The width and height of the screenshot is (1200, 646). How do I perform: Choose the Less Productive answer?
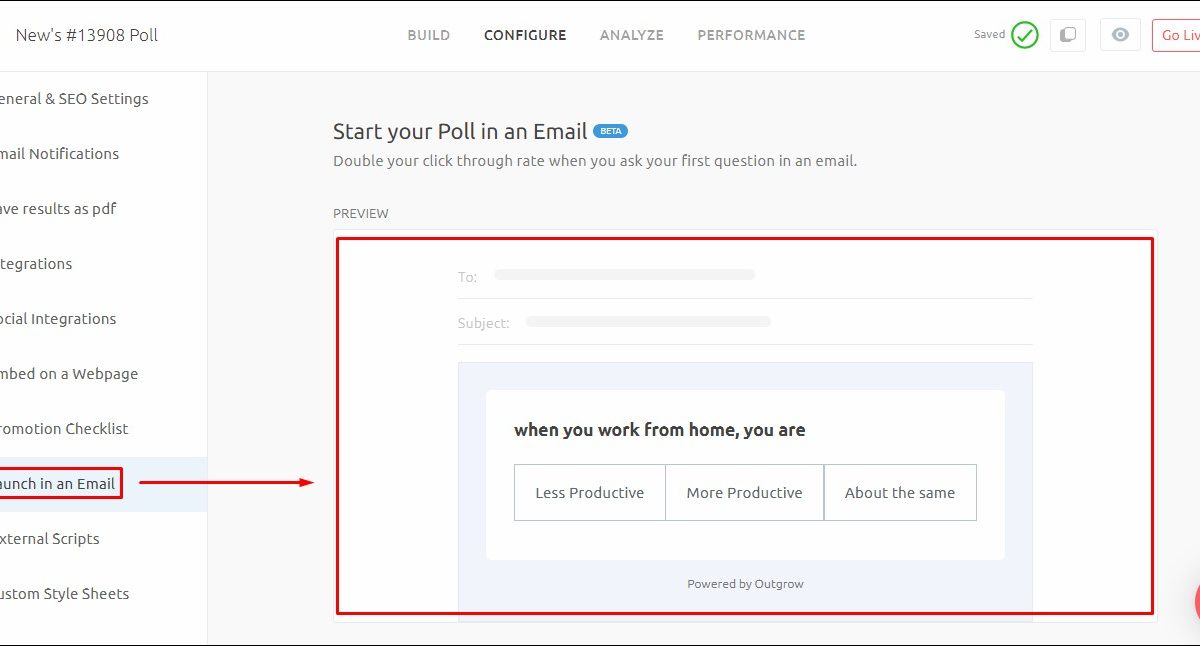(x=589, y=492)
